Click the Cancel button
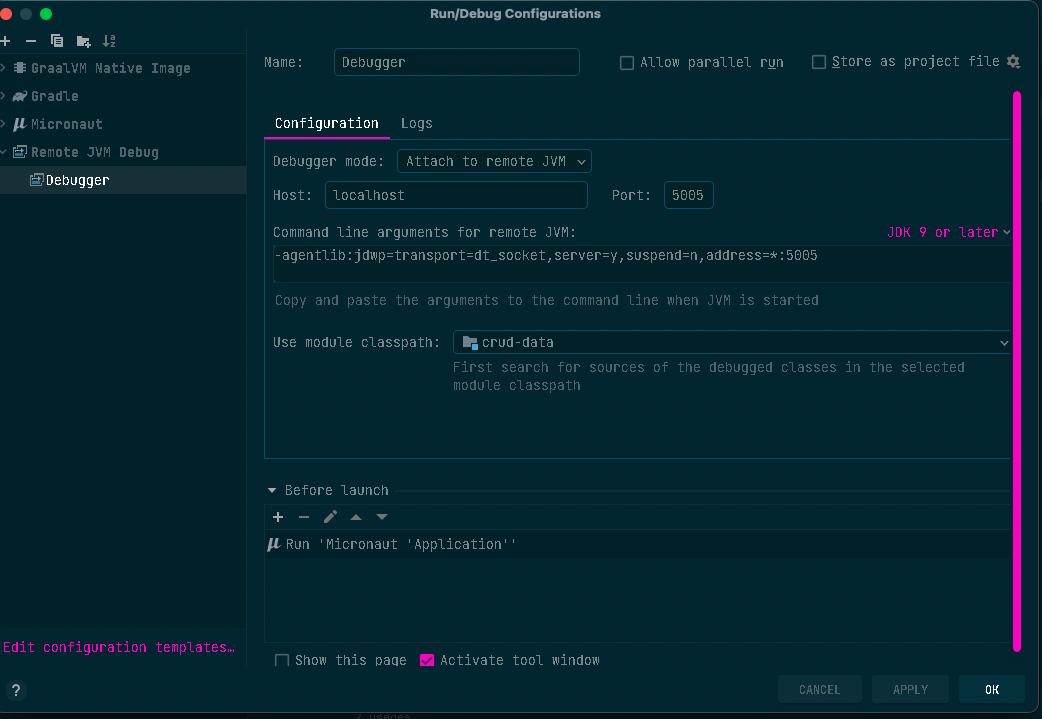1042x719 pixels. pyautogui.click(x=819, y=690)
